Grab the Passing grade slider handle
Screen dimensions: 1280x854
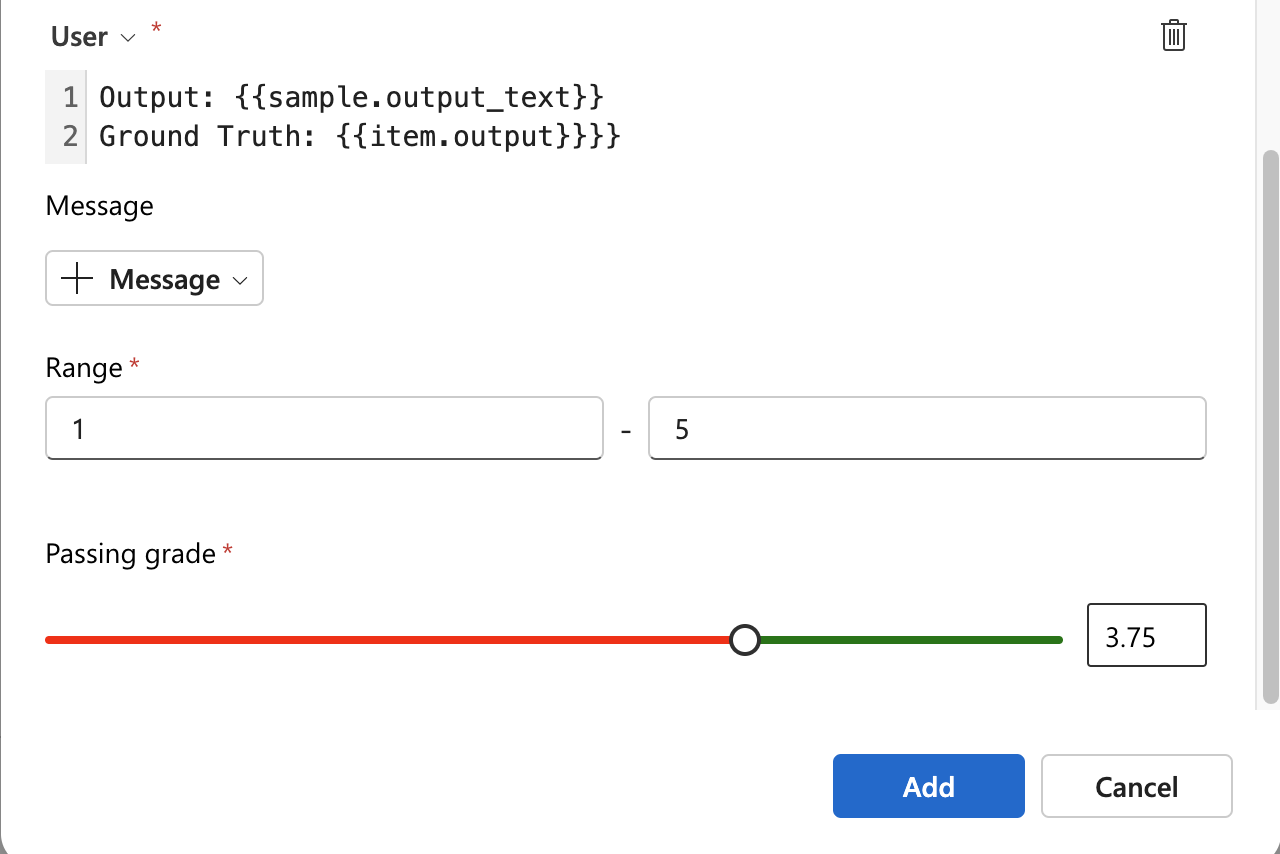[x=744, y=640]
